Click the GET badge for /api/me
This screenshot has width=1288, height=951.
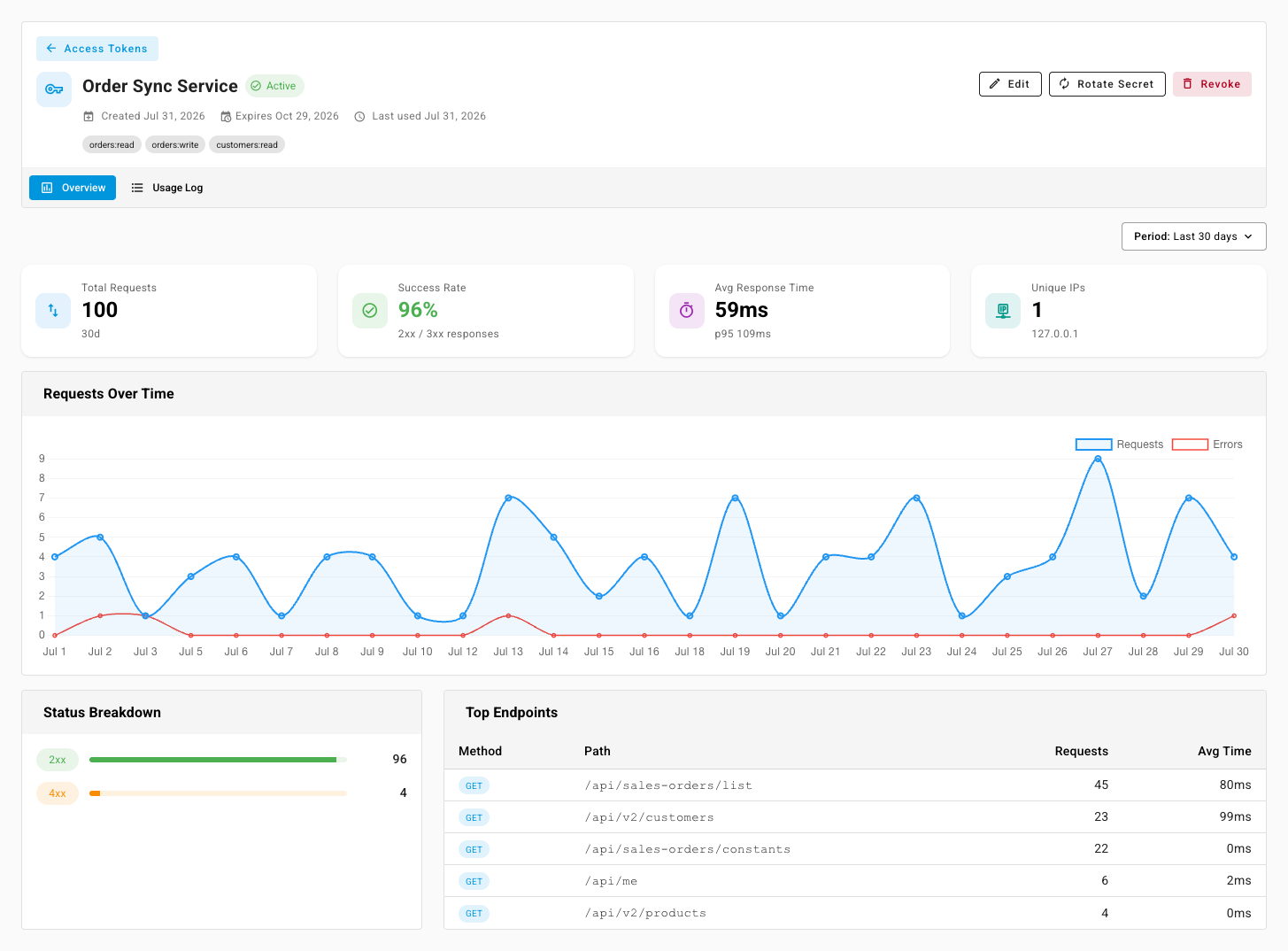click(x=474, y=881)
